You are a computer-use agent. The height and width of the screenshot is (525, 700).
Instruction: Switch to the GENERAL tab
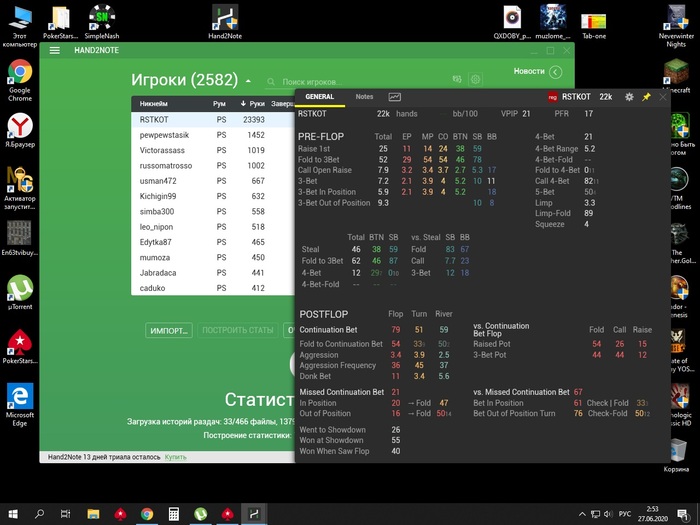click(320, 97)
